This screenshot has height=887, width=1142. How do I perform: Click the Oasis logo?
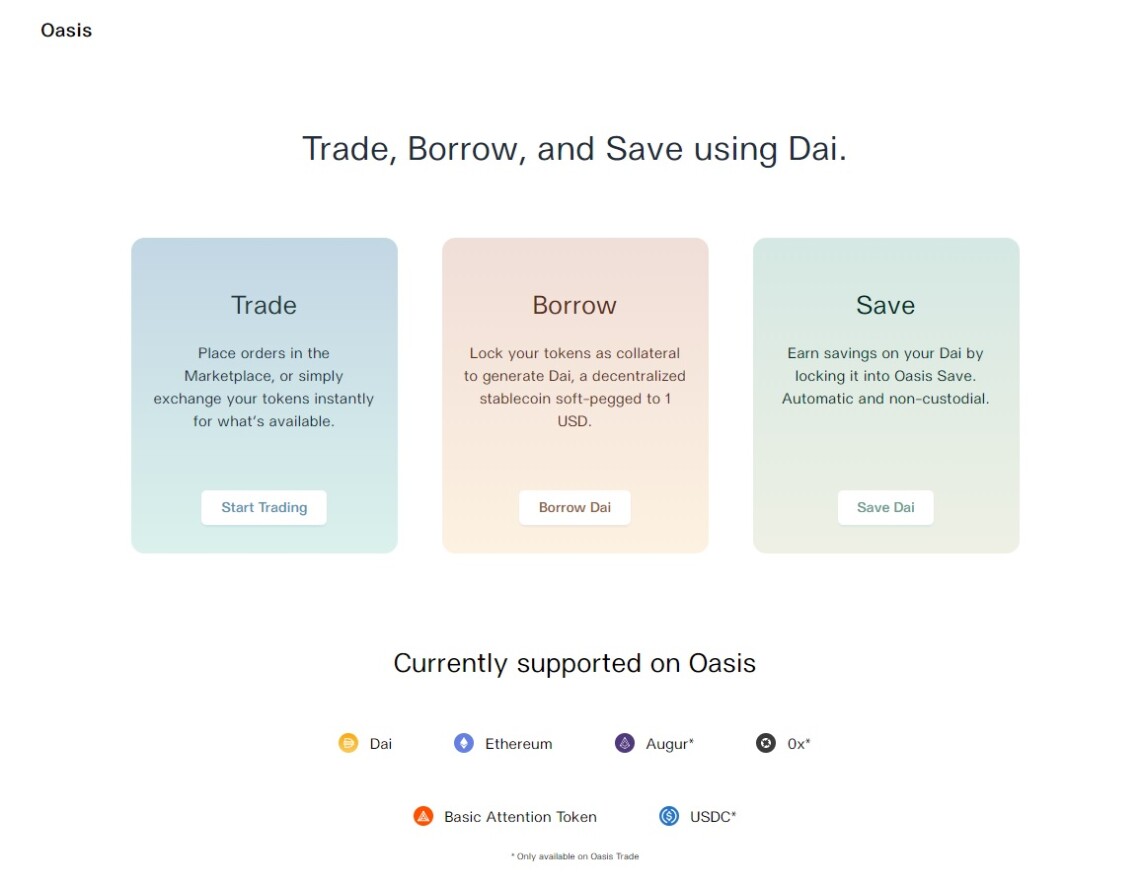pos(65,30)
